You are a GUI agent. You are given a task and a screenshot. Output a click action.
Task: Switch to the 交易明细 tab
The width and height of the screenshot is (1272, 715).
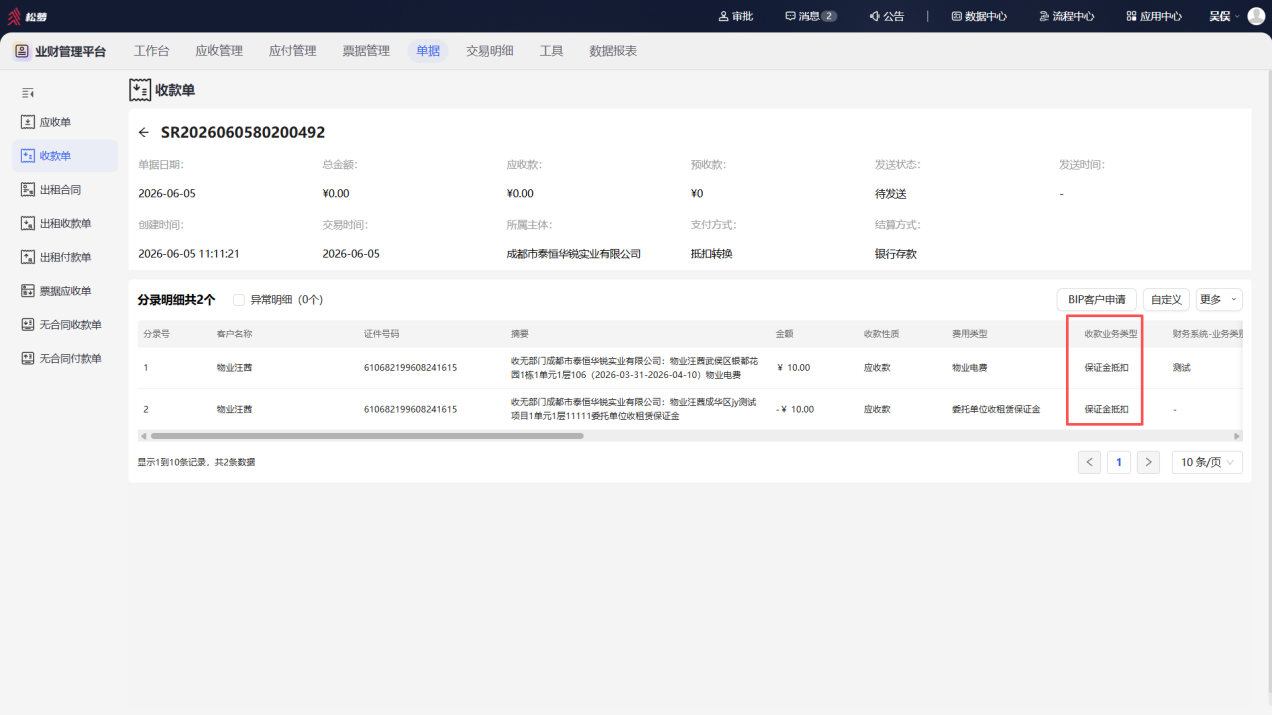pyautogui.click(x=490, y=51)
